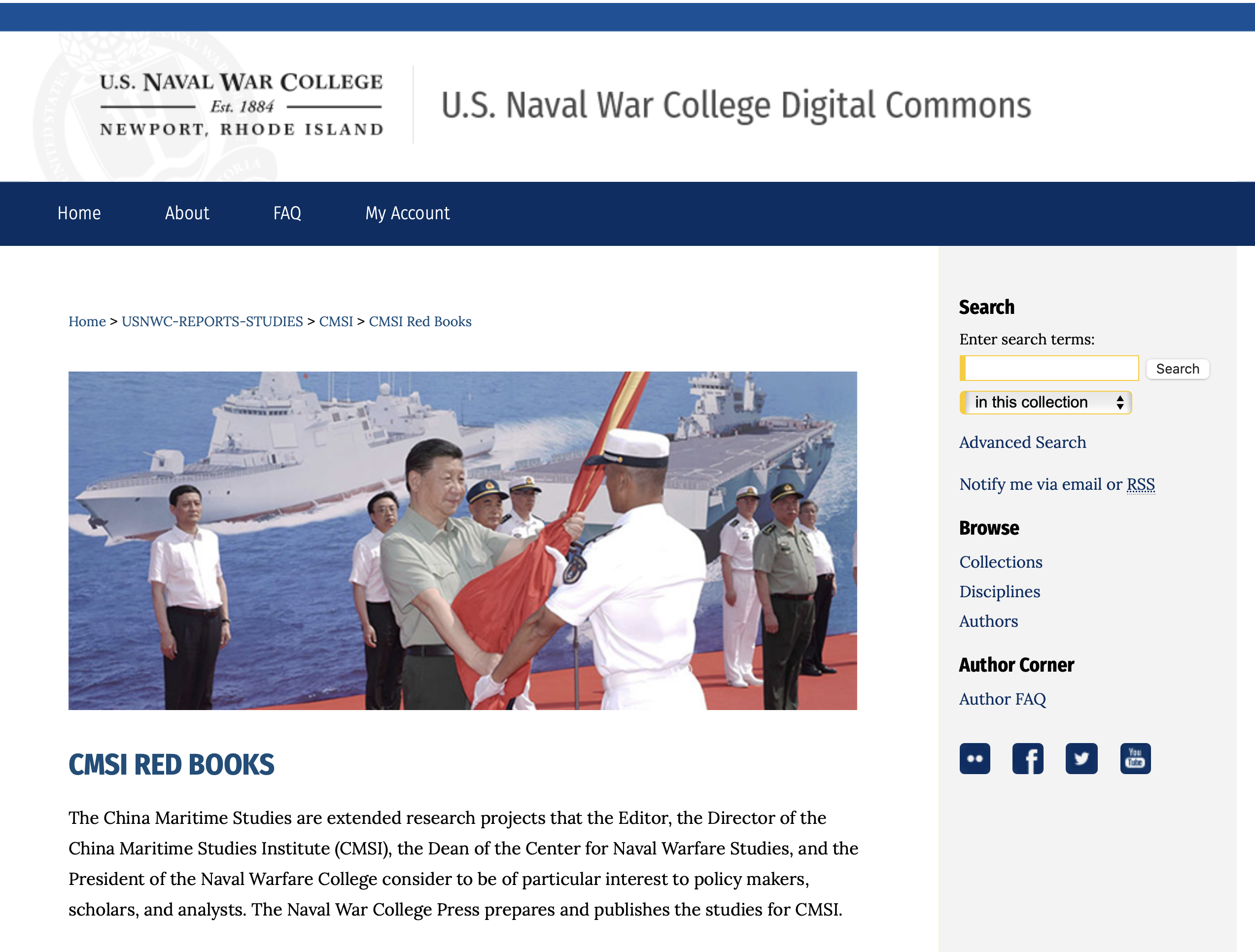This screenshot has width=1255, height=952.
Task: Select FAQ in the navigation bar
Action: point(287,213)
